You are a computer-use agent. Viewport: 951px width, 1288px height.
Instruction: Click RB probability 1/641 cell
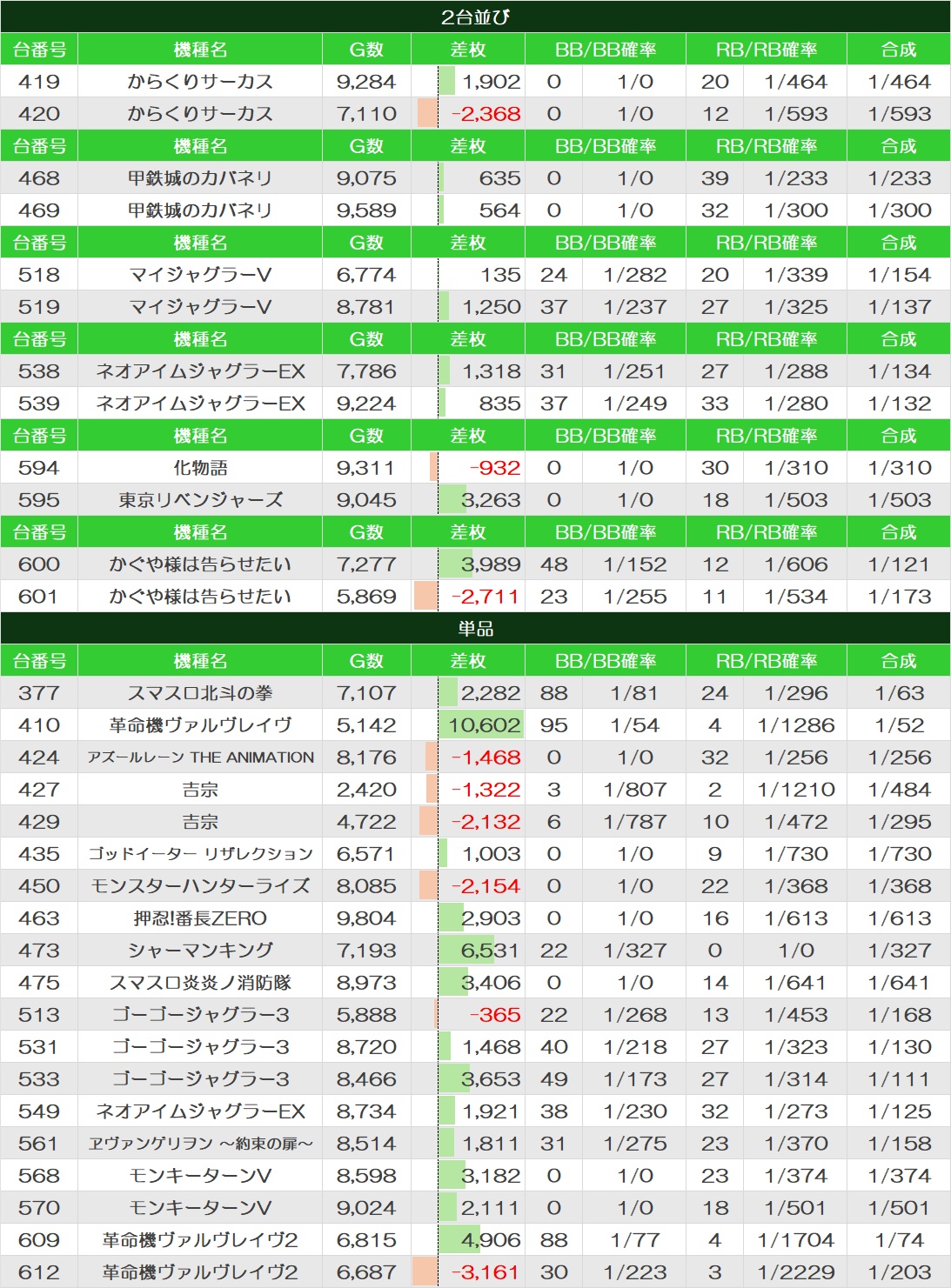(x=796, y=983)
